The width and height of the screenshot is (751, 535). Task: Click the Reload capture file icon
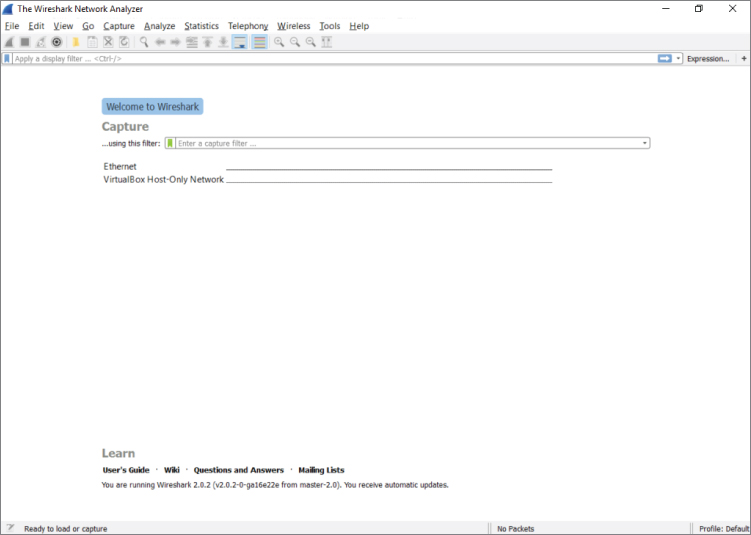124,42
